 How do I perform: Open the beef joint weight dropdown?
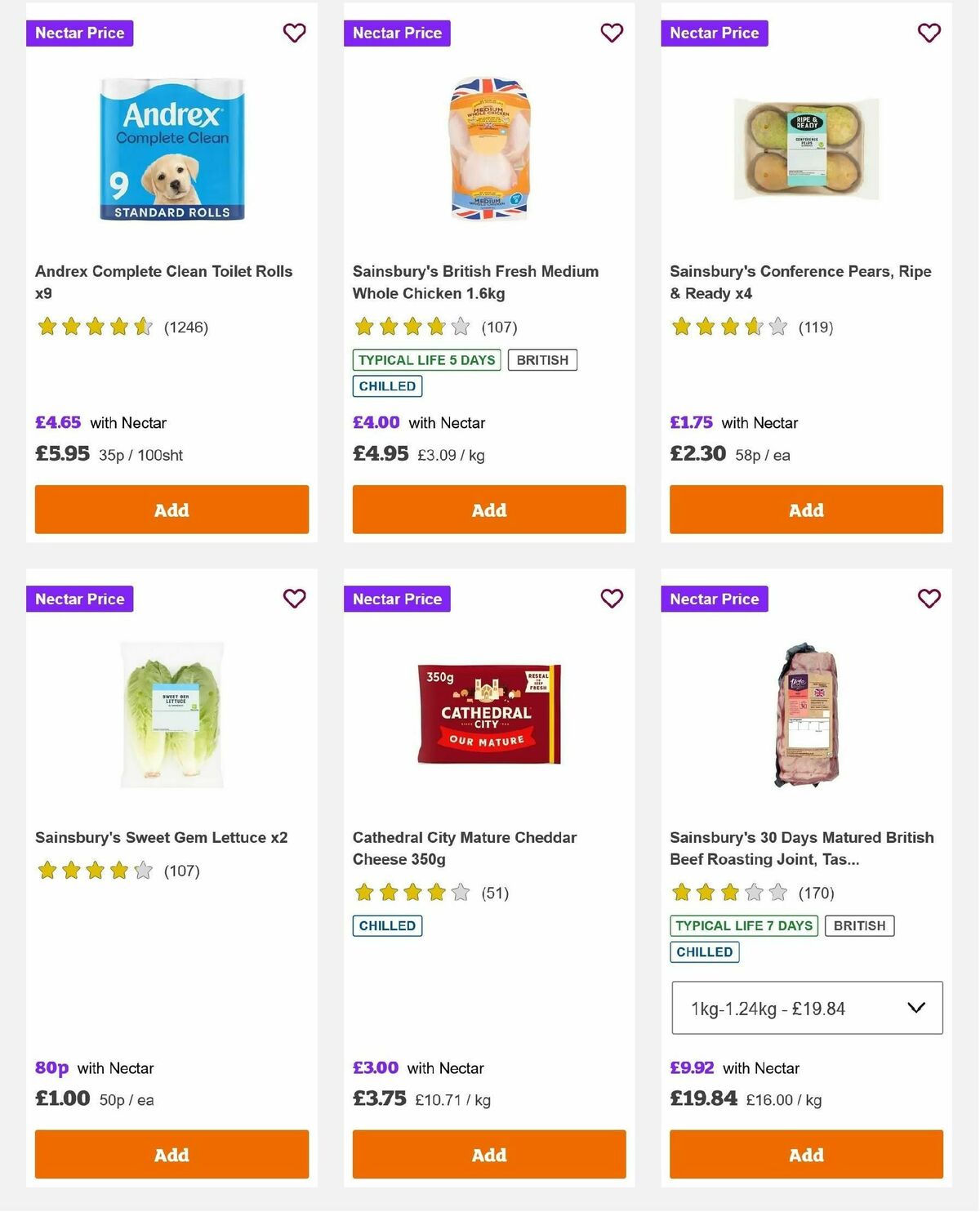(x=806, y=1007)
